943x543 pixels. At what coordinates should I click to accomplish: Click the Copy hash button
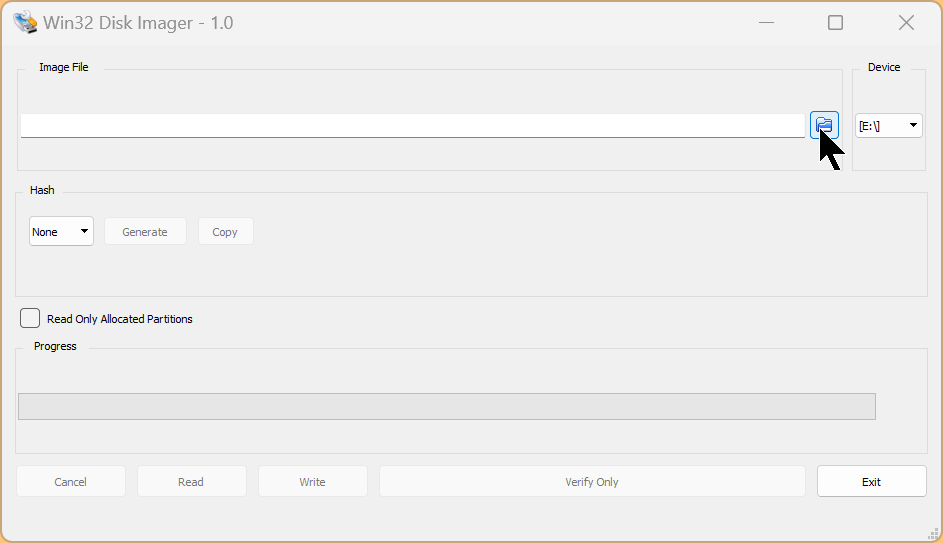(x=226, y=232)
